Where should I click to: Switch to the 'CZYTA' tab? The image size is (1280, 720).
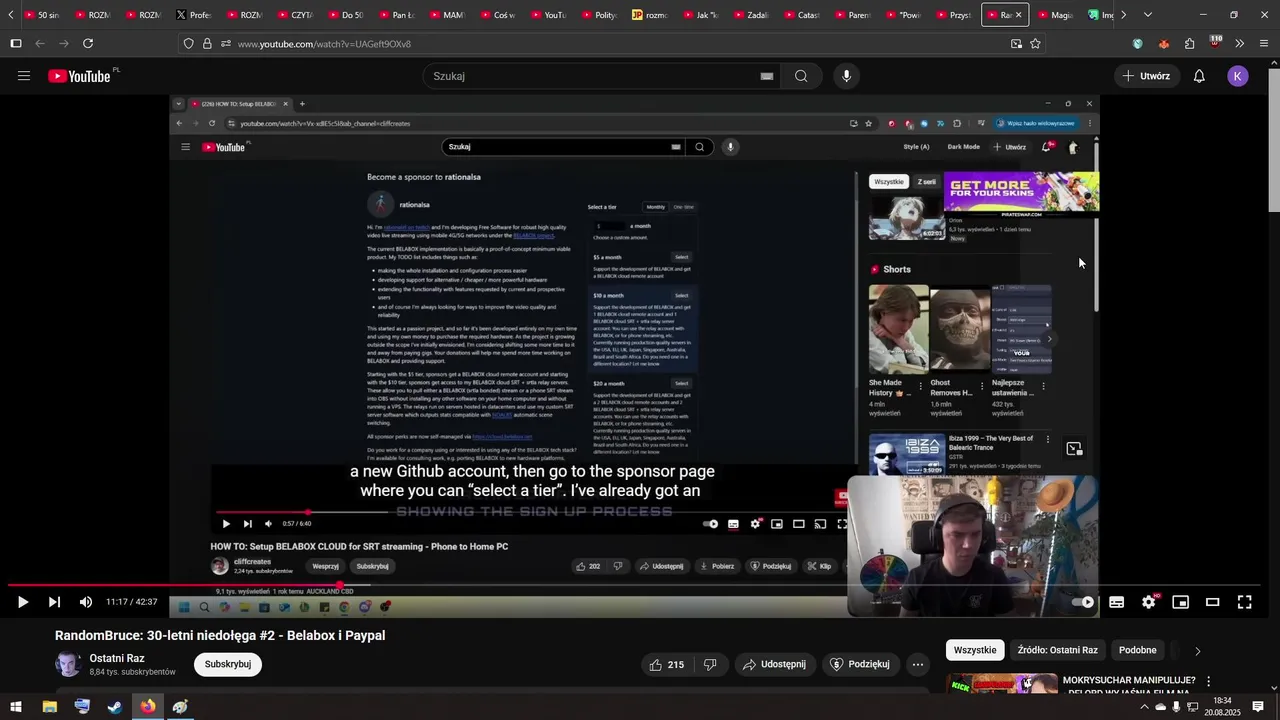point(295,15)
